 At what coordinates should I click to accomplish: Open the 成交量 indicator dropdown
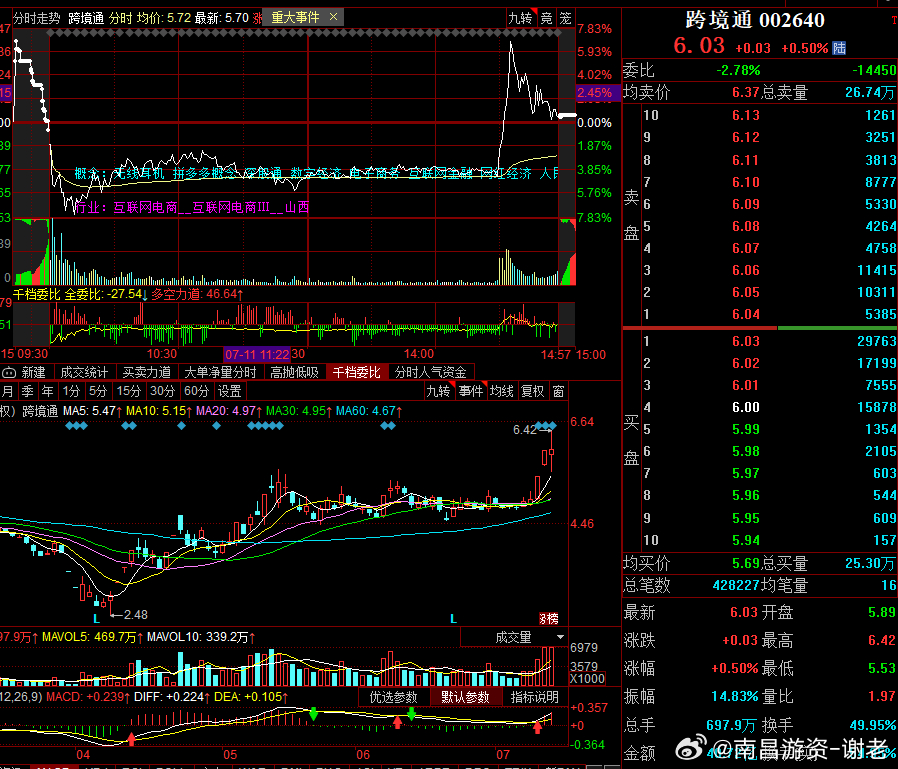pos(514,637)
